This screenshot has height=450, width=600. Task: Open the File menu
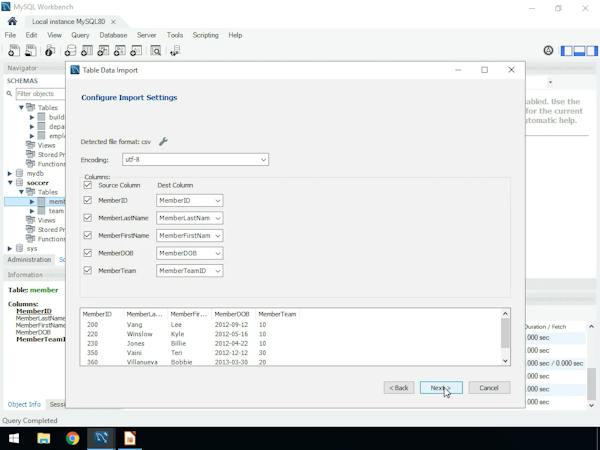(10, 35)
